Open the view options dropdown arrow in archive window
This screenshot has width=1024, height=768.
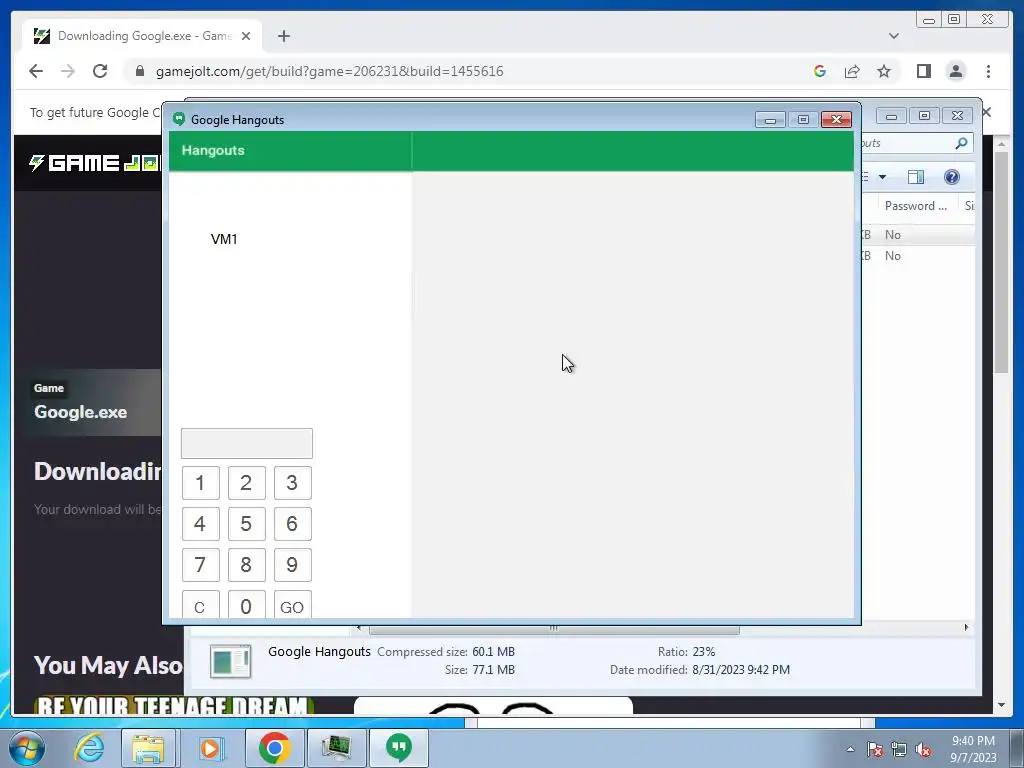click(x=882, y=177)
